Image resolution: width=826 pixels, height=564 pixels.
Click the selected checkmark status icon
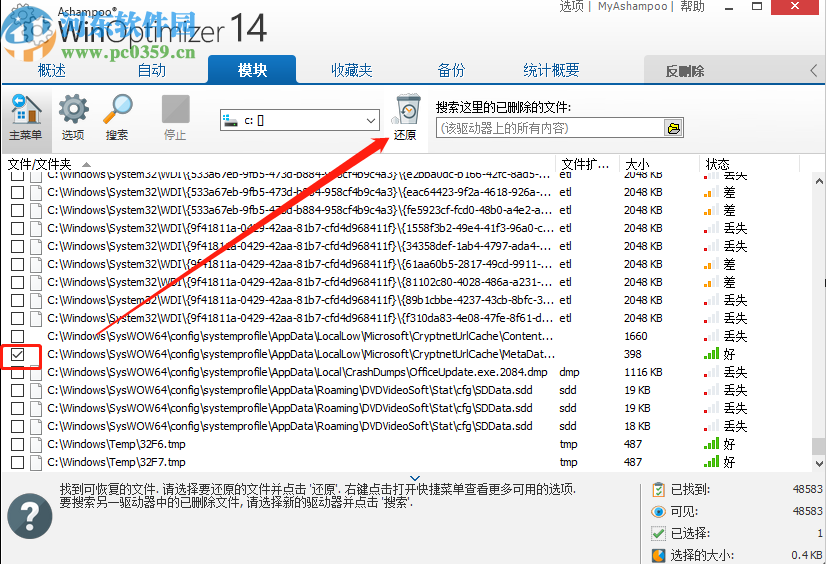click(658, 533)
